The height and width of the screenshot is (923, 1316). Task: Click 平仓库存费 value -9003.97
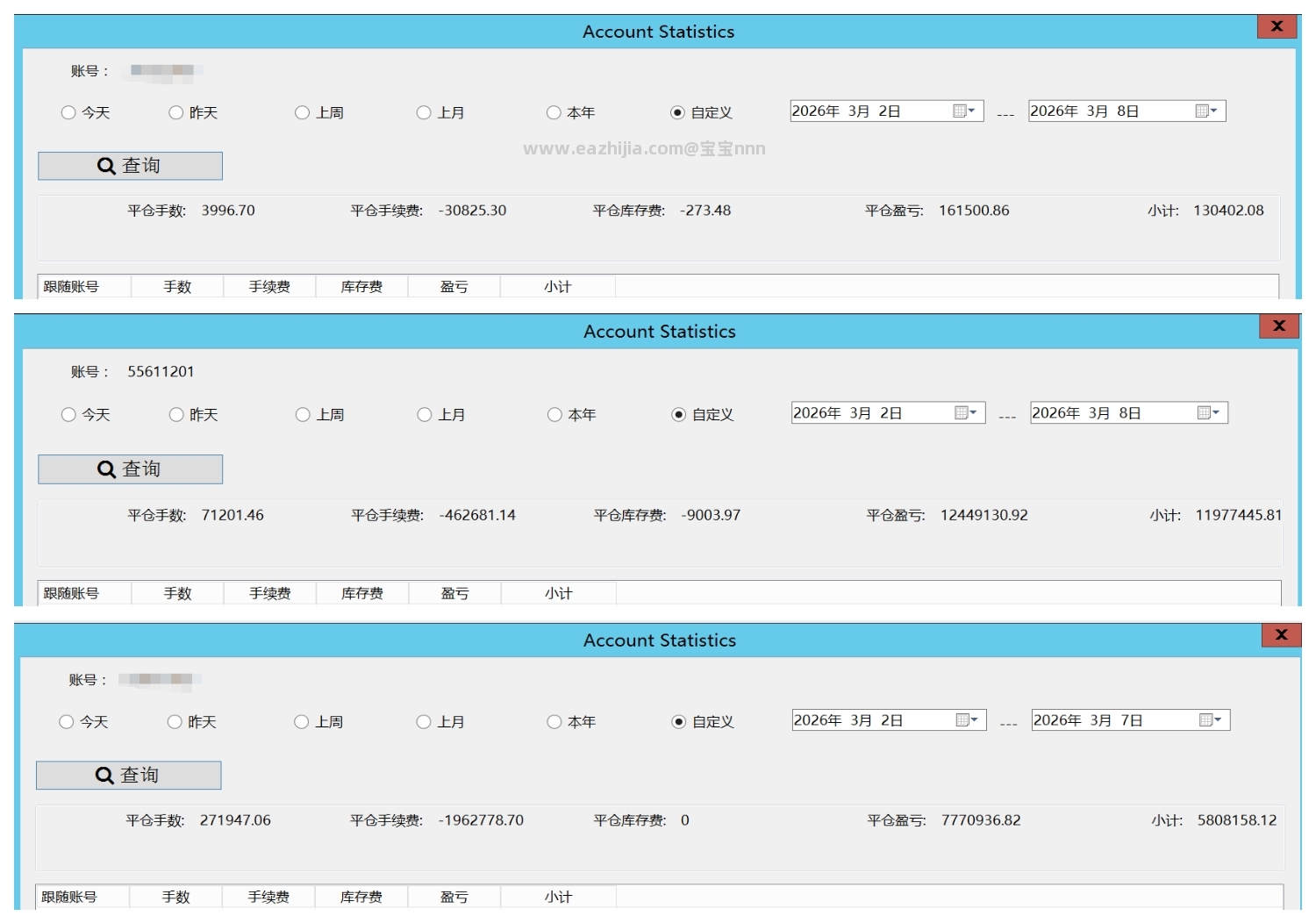(711, 515)
